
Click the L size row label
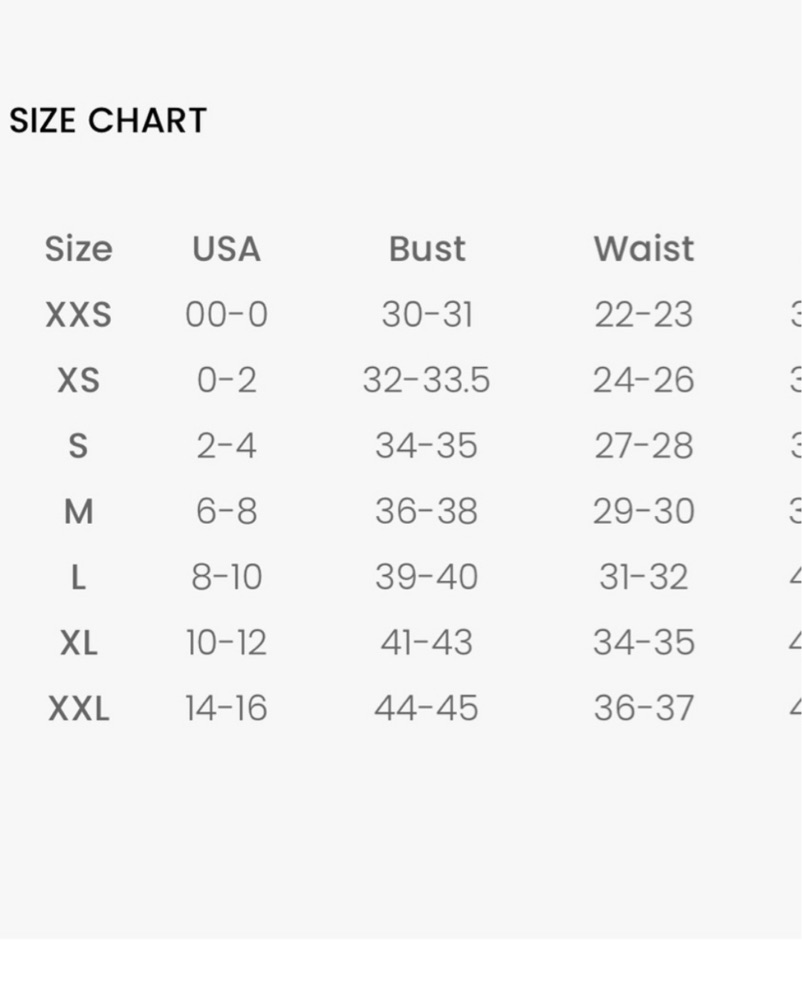(x=78, y=577)
